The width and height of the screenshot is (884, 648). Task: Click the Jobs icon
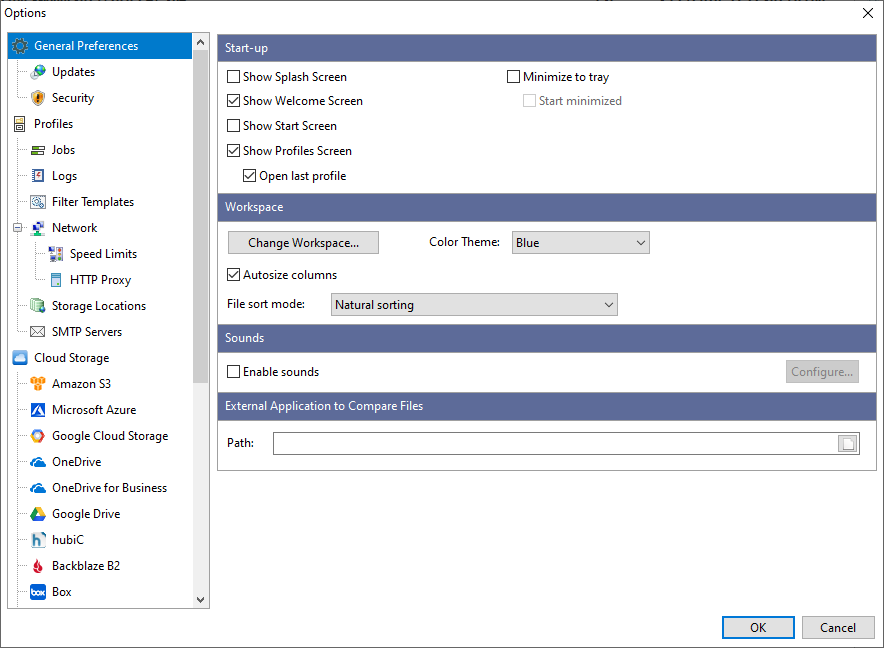[x=38, y=150]
